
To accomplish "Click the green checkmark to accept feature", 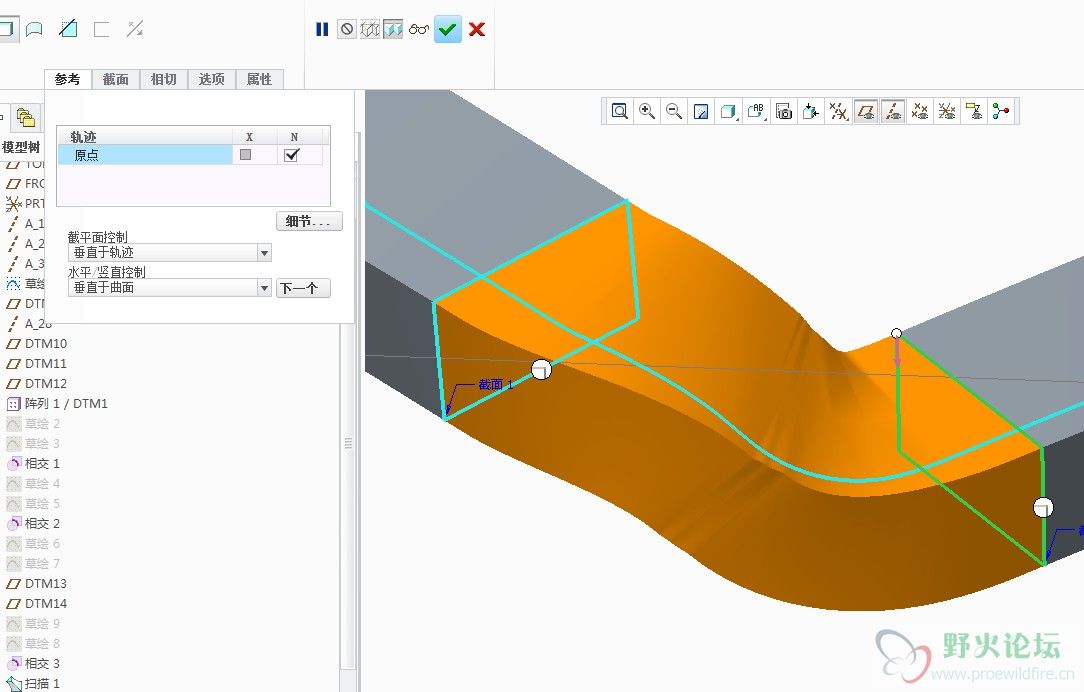I will point(447,29).
